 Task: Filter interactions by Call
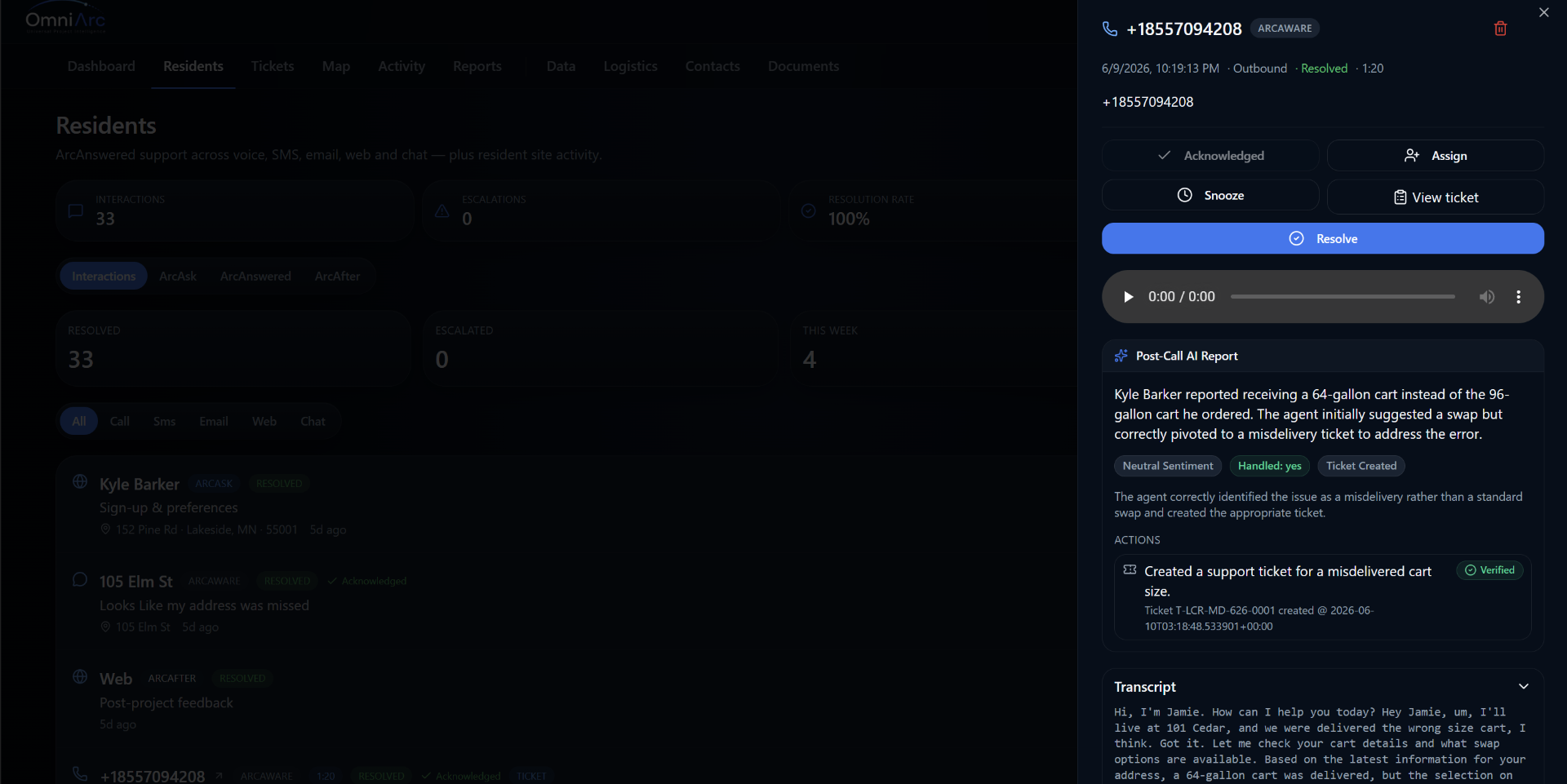[120, 421]
